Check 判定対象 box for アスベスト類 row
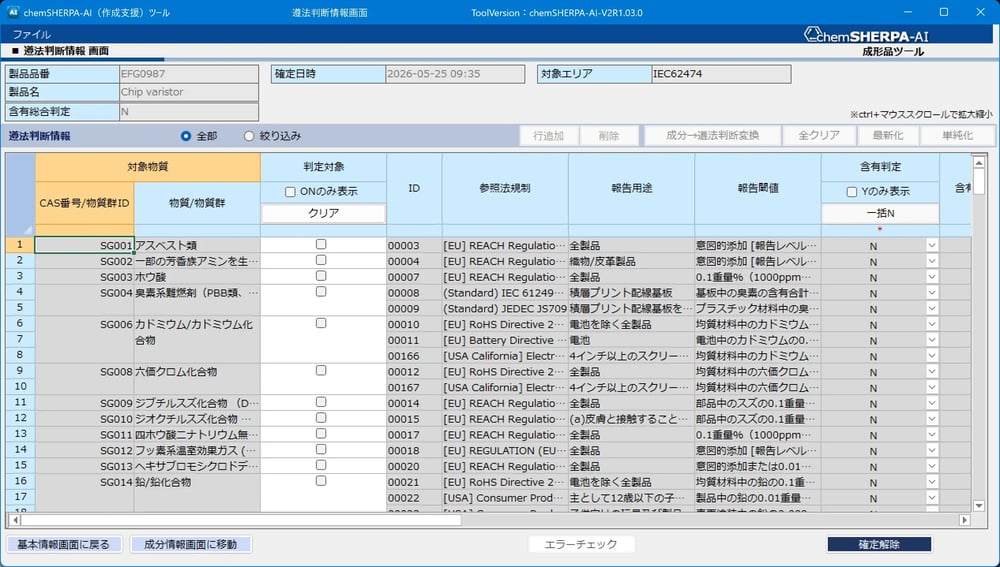The image size is (1000, 567). tap(321, 244)
